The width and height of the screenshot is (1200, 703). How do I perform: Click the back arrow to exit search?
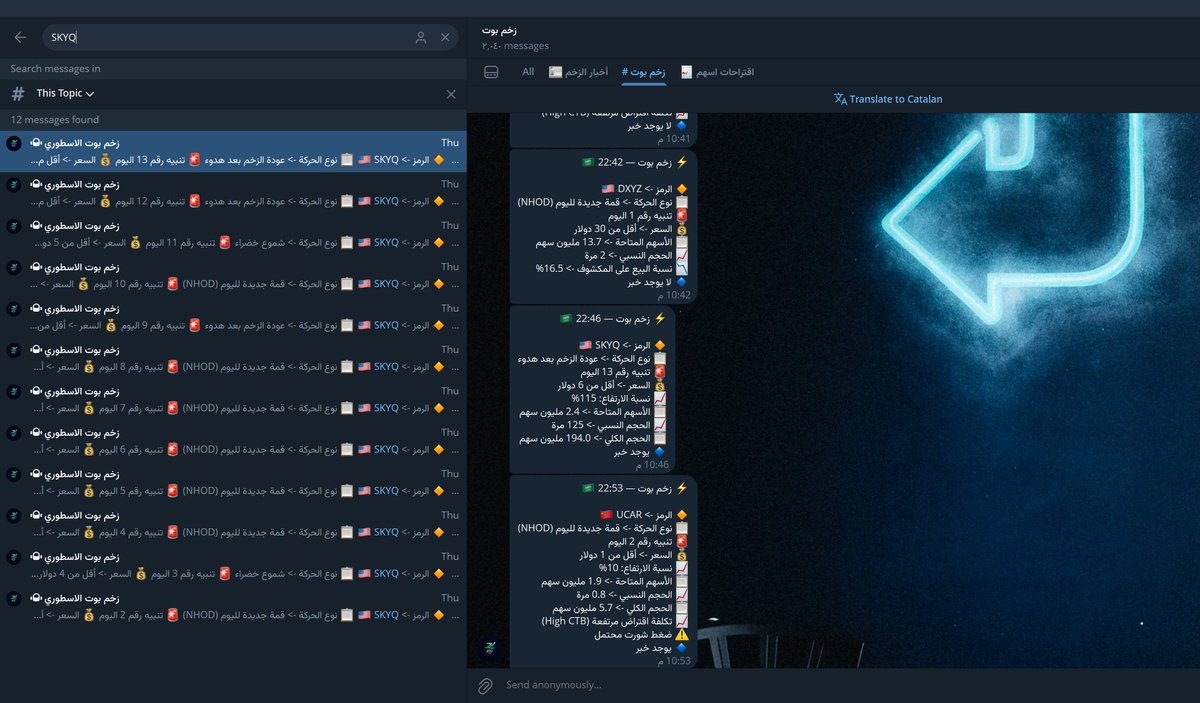(x=19, y=36)
